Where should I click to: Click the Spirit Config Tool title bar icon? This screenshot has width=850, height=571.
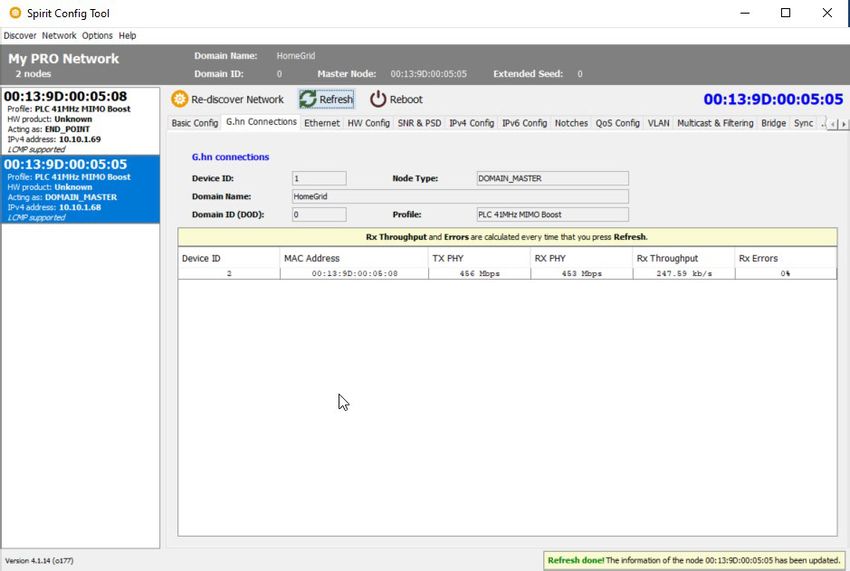[15, 12]
